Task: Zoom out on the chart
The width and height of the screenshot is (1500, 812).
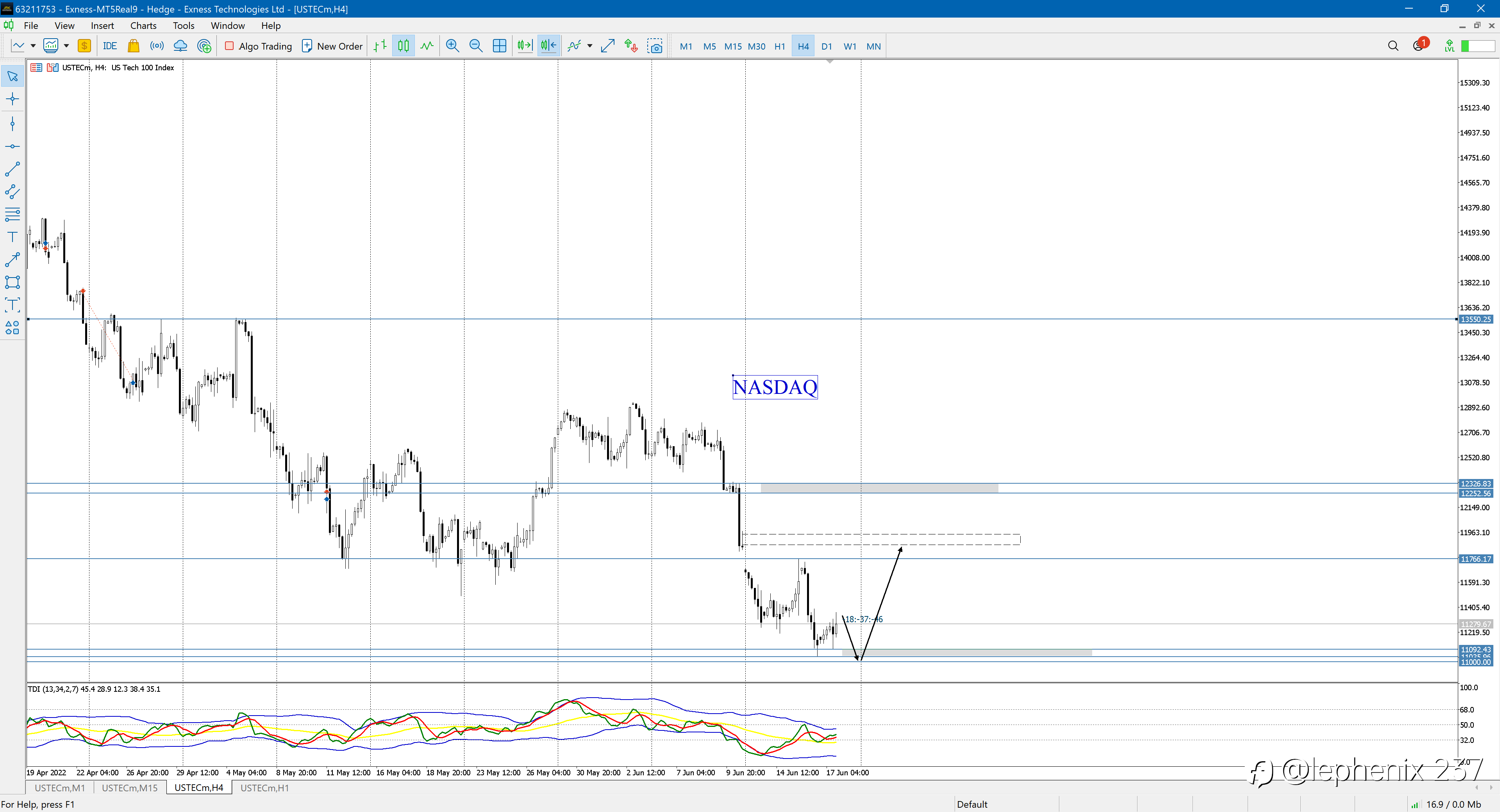Action: pyautogui.click(x=476, y=46)
